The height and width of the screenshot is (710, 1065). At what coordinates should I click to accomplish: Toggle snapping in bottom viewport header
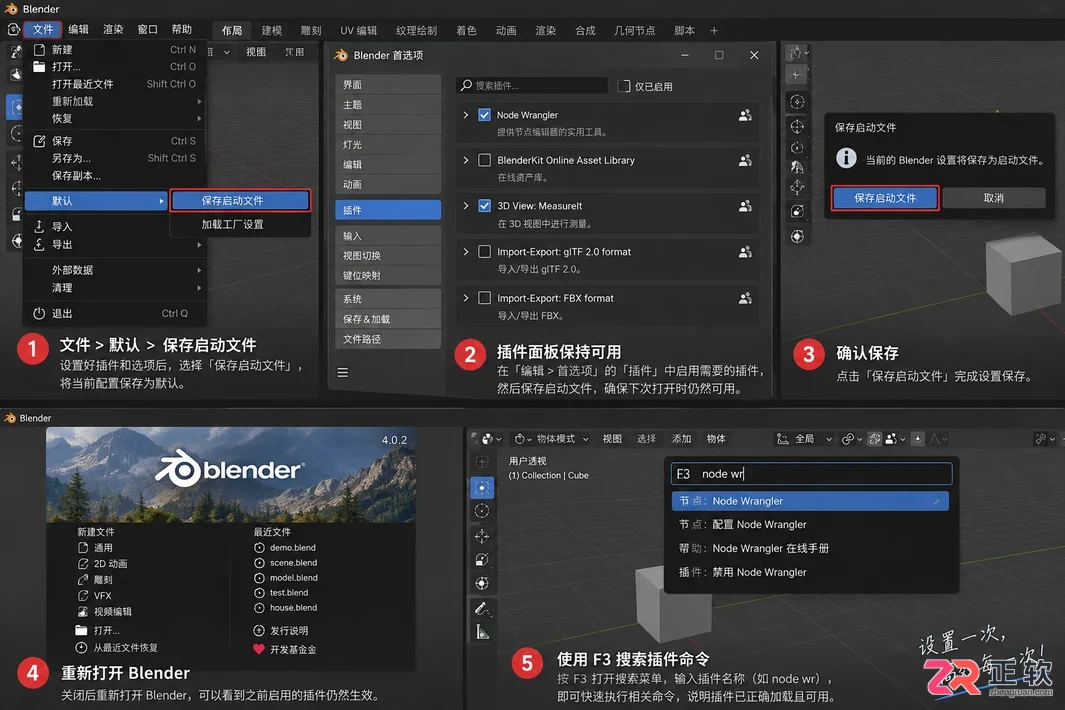874,439
